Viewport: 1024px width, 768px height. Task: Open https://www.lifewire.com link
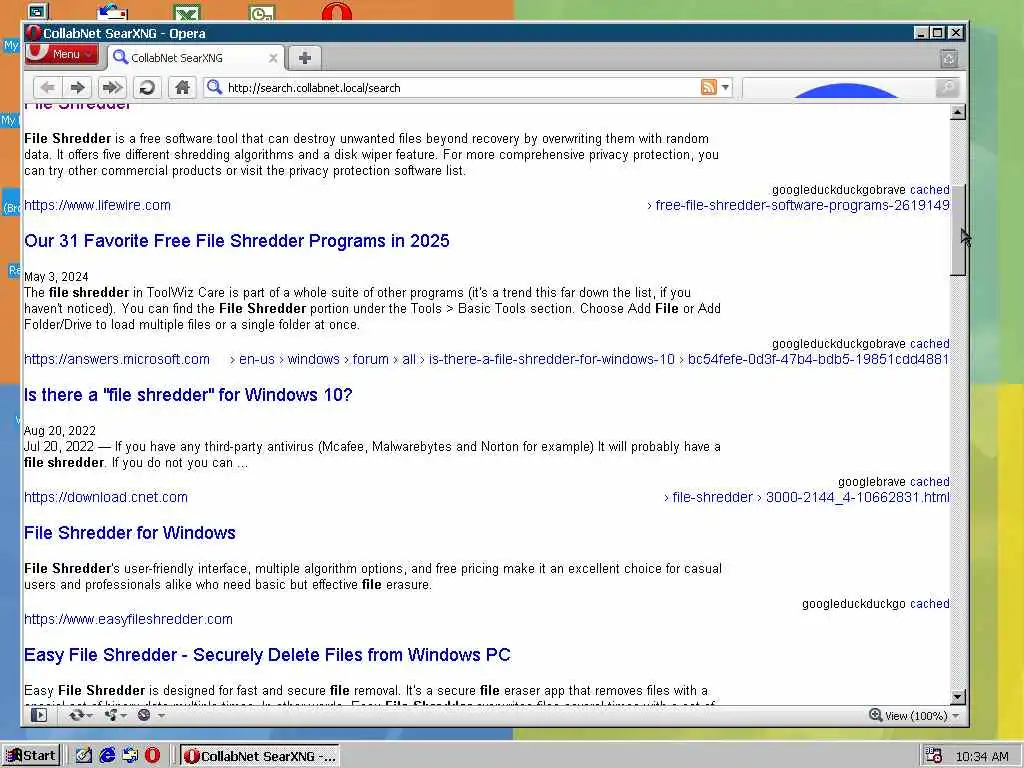(97, 205)
